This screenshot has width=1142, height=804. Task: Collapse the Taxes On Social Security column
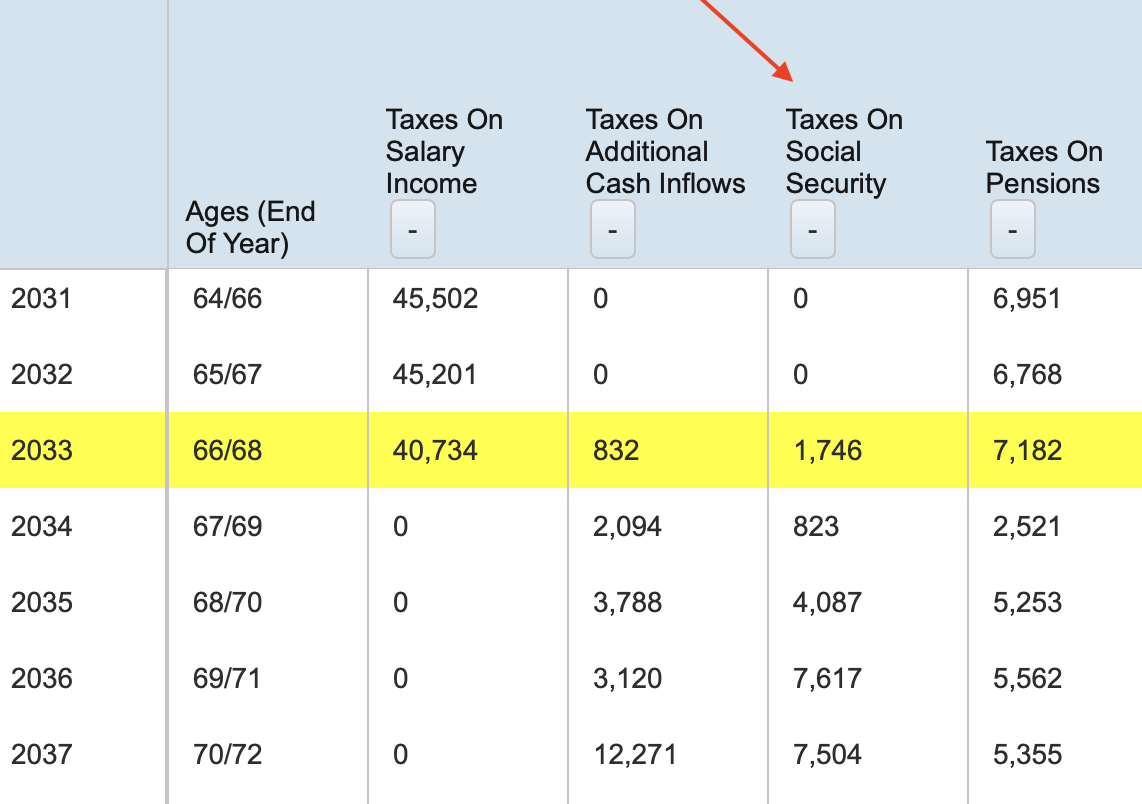click(x=813, y=229)
